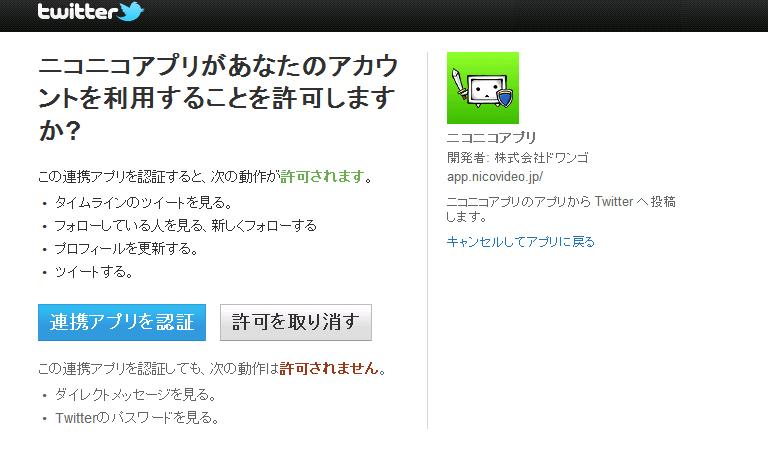Click the ダイレクトメッセージを見る bullet item

click(x=135, y=394)
